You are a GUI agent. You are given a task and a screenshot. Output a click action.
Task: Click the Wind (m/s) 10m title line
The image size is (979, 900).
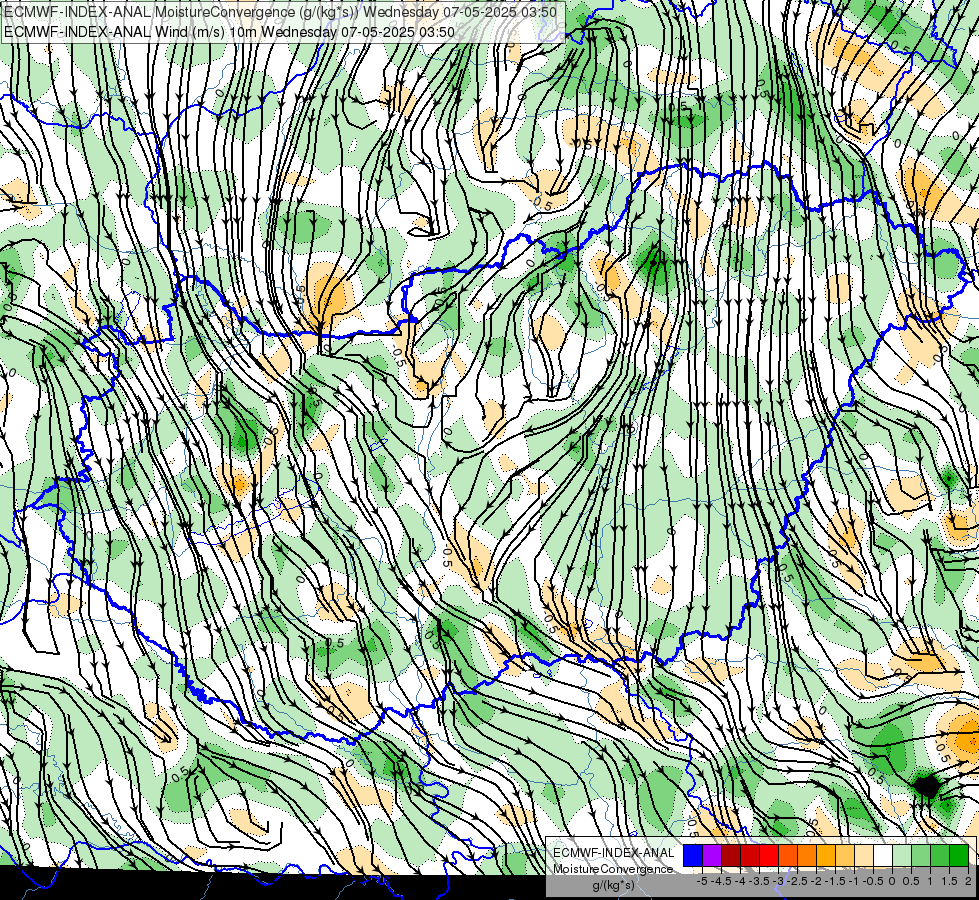(x=229, y=32)
